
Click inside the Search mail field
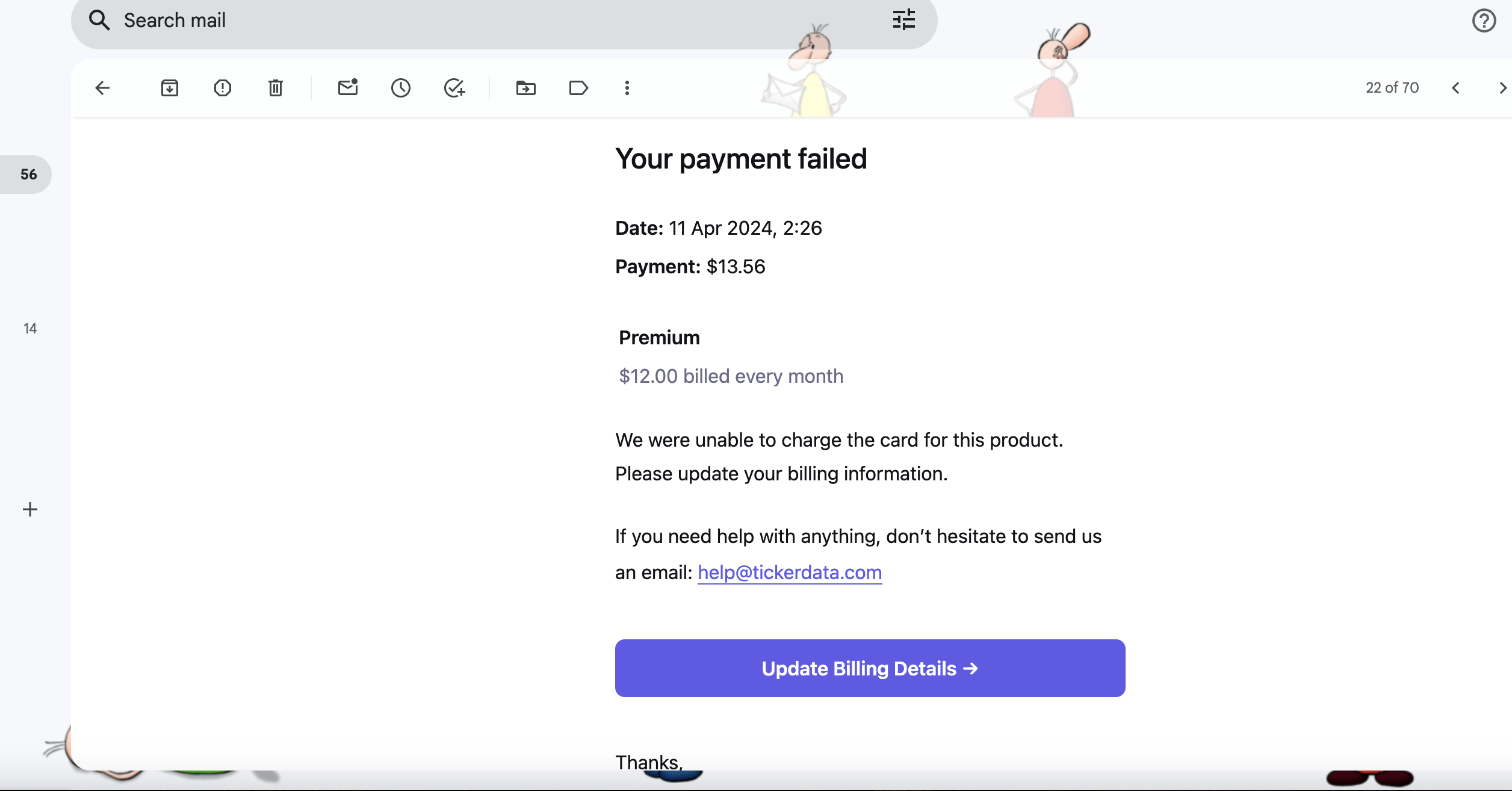tap(482, 20)
